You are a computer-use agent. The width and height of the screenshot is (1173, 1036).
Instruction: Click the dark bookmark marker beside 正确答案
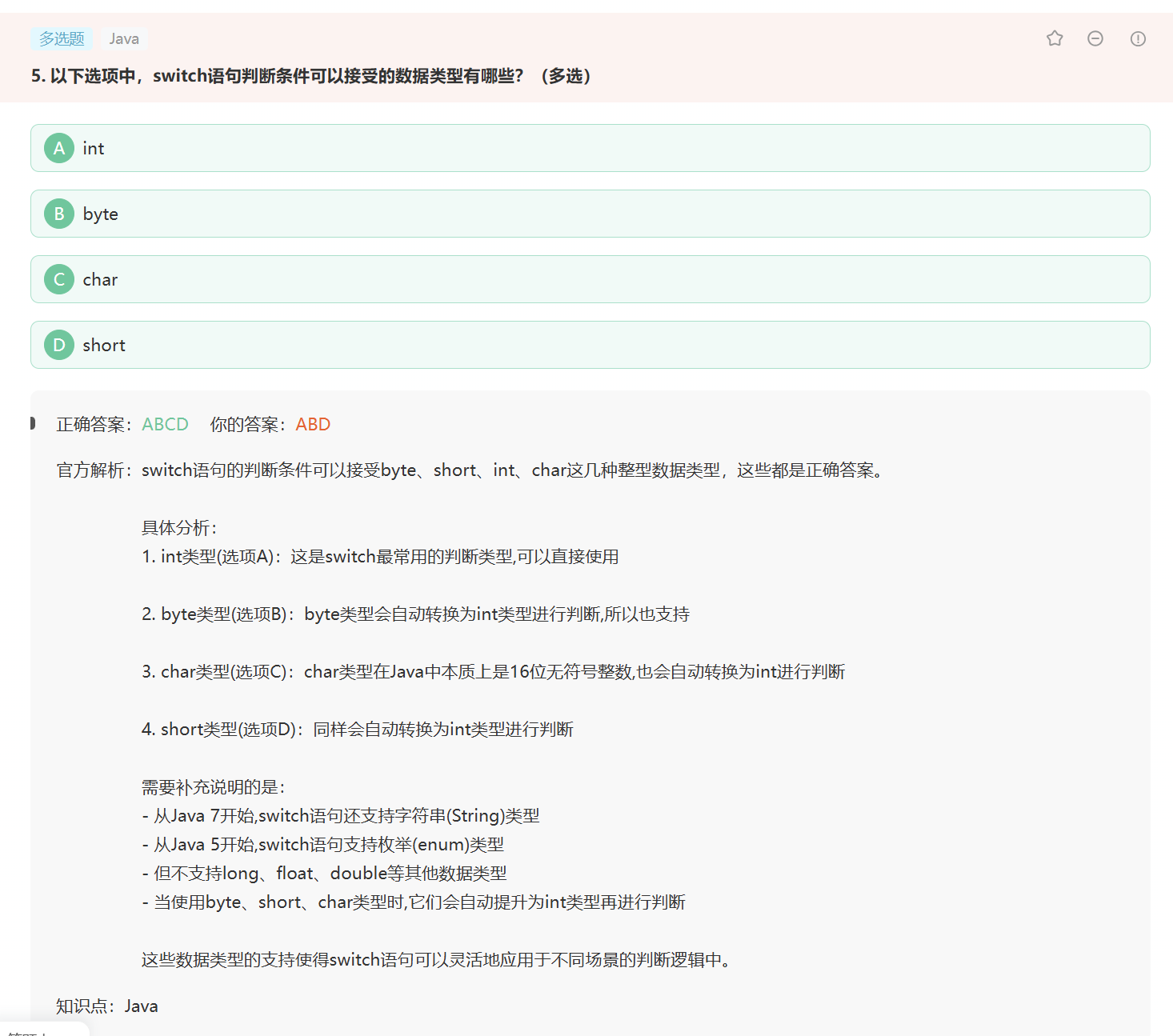tap(32, 423)
